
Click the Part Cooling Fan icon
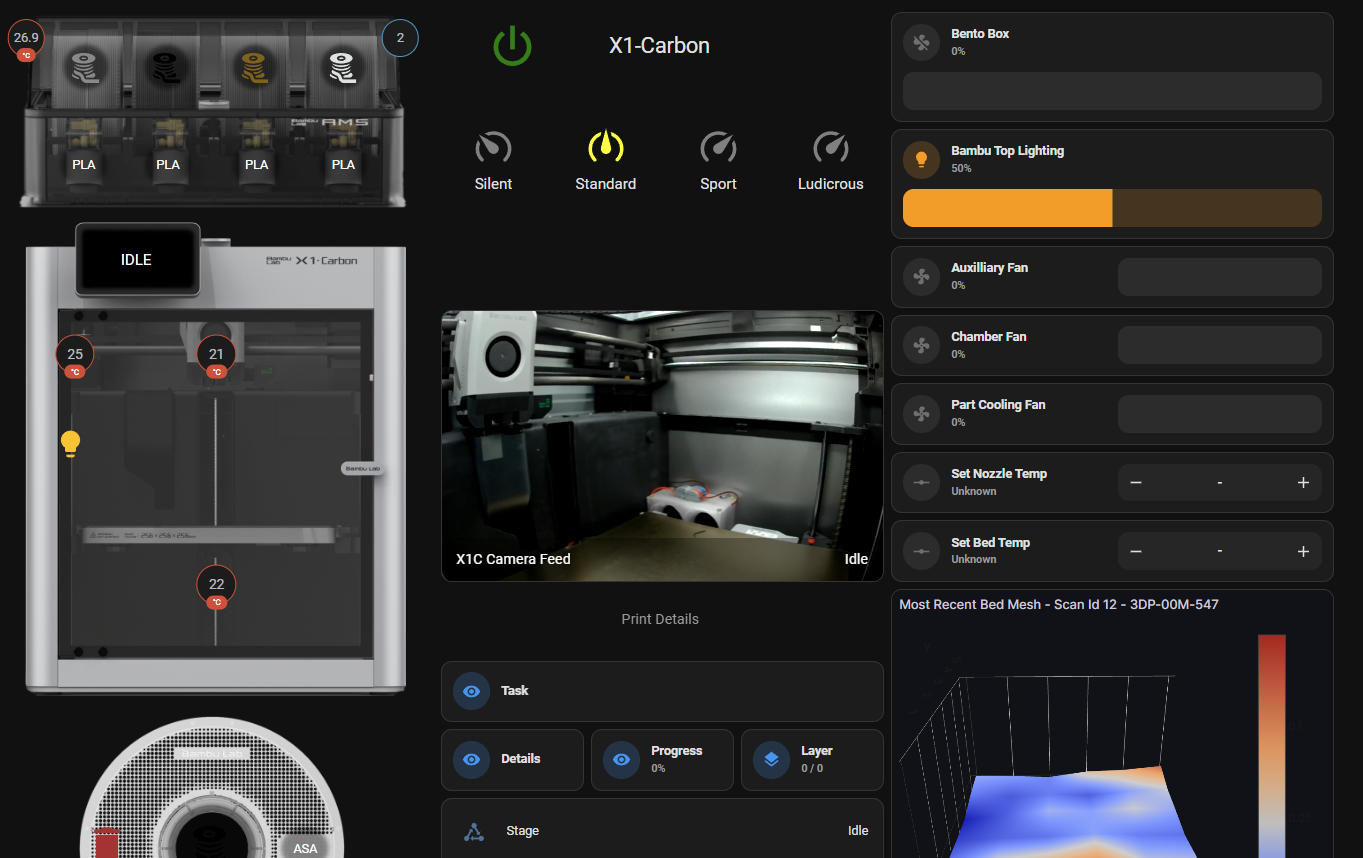click(921, 413)
